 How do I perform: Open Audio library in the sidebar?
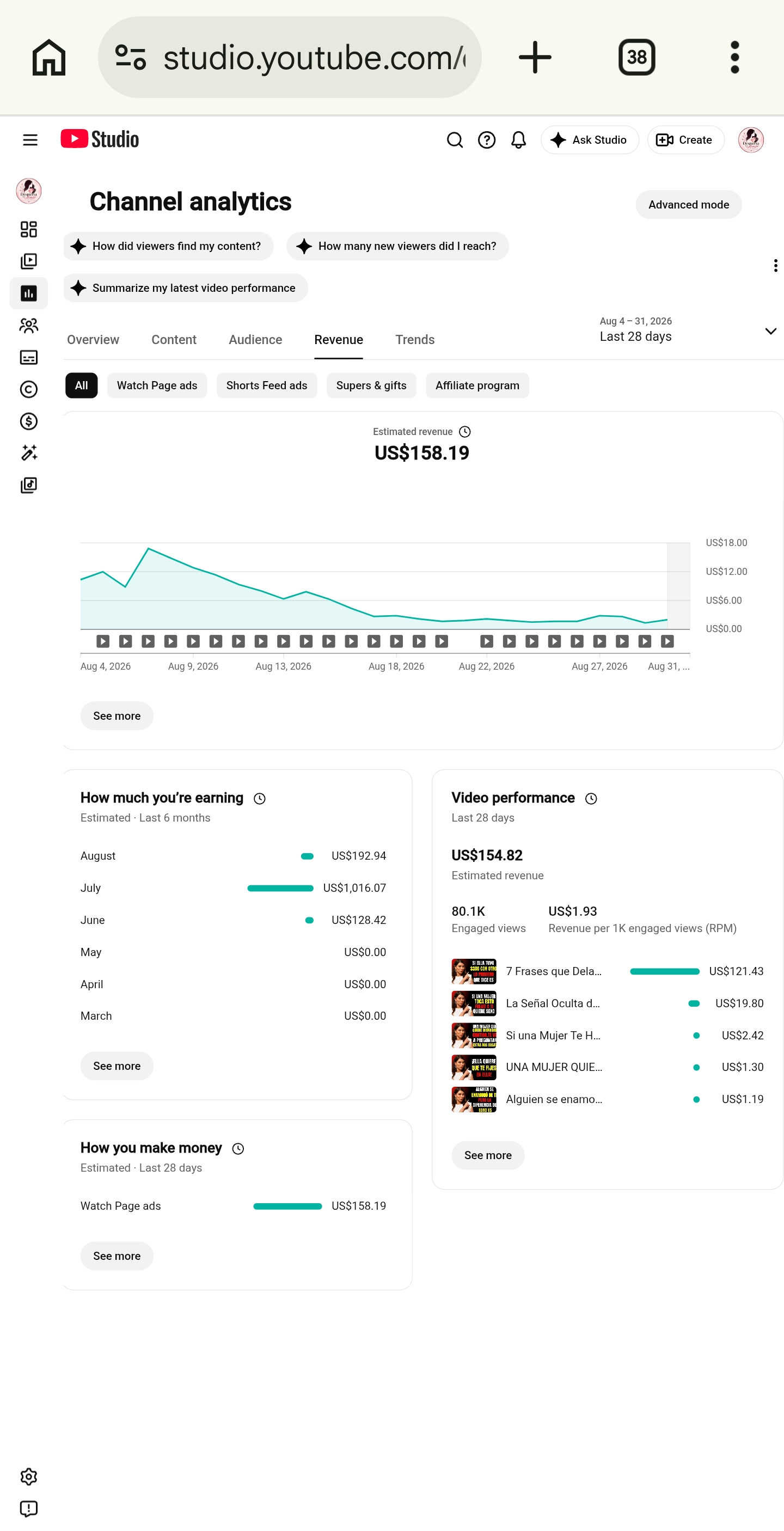[28, 485]
